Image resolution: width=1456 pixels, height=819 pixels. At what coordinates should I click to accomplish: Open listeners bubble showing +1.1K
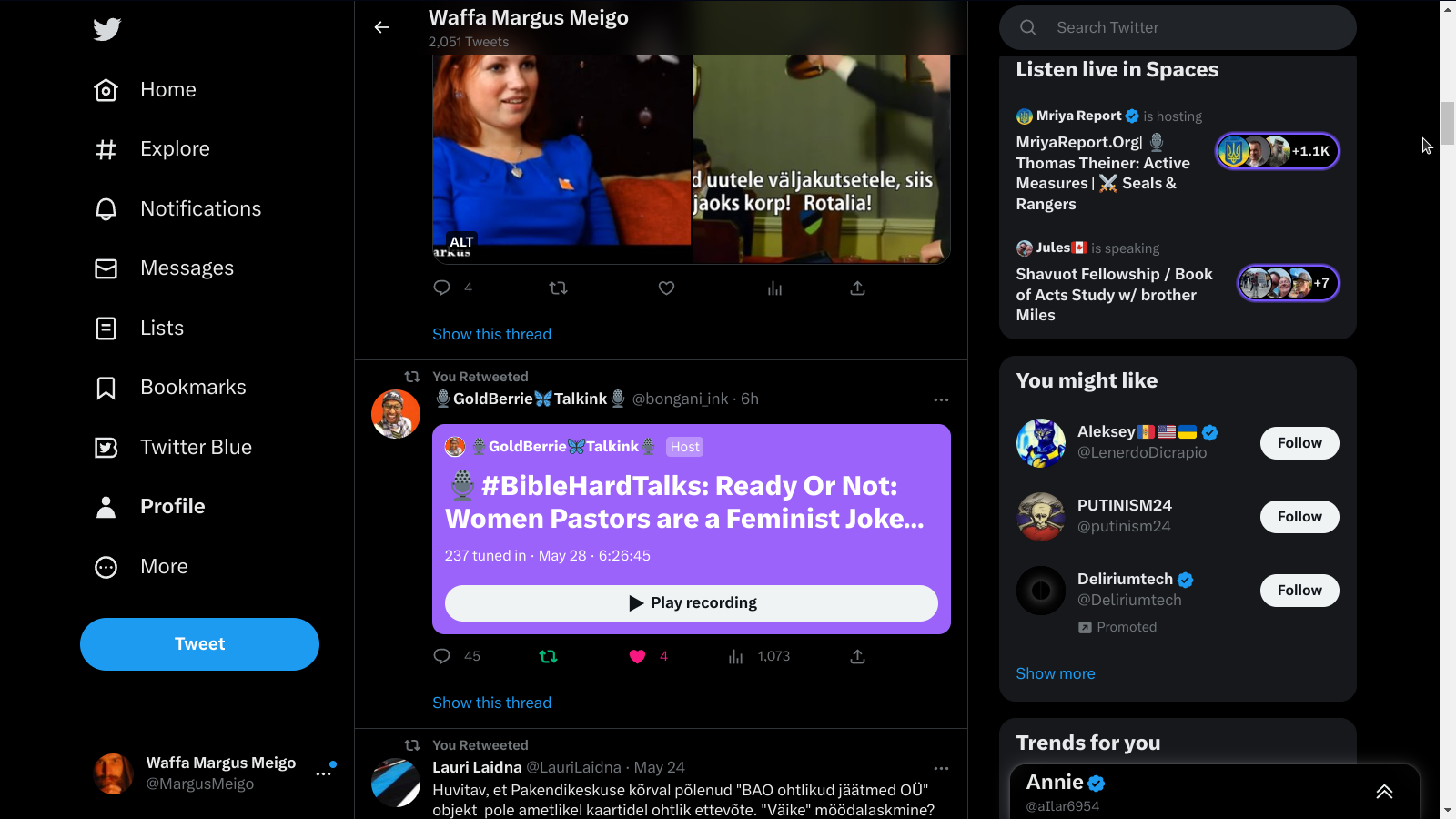click(x=1278, y=151)
